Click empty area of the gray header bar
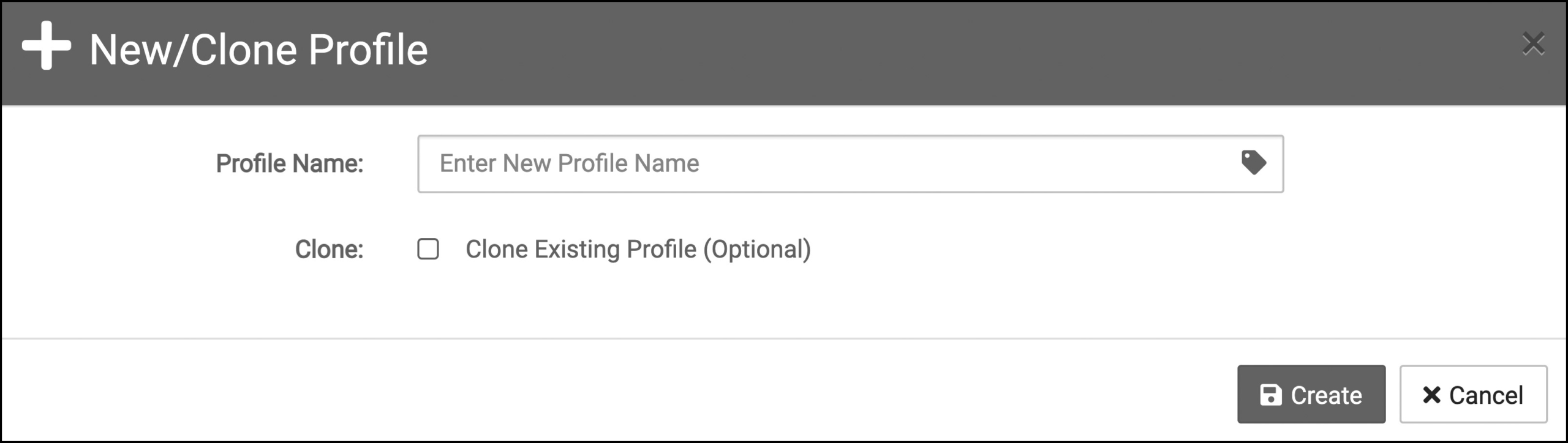The height and width of the screenshot is (443, 1568). point(919,52)
